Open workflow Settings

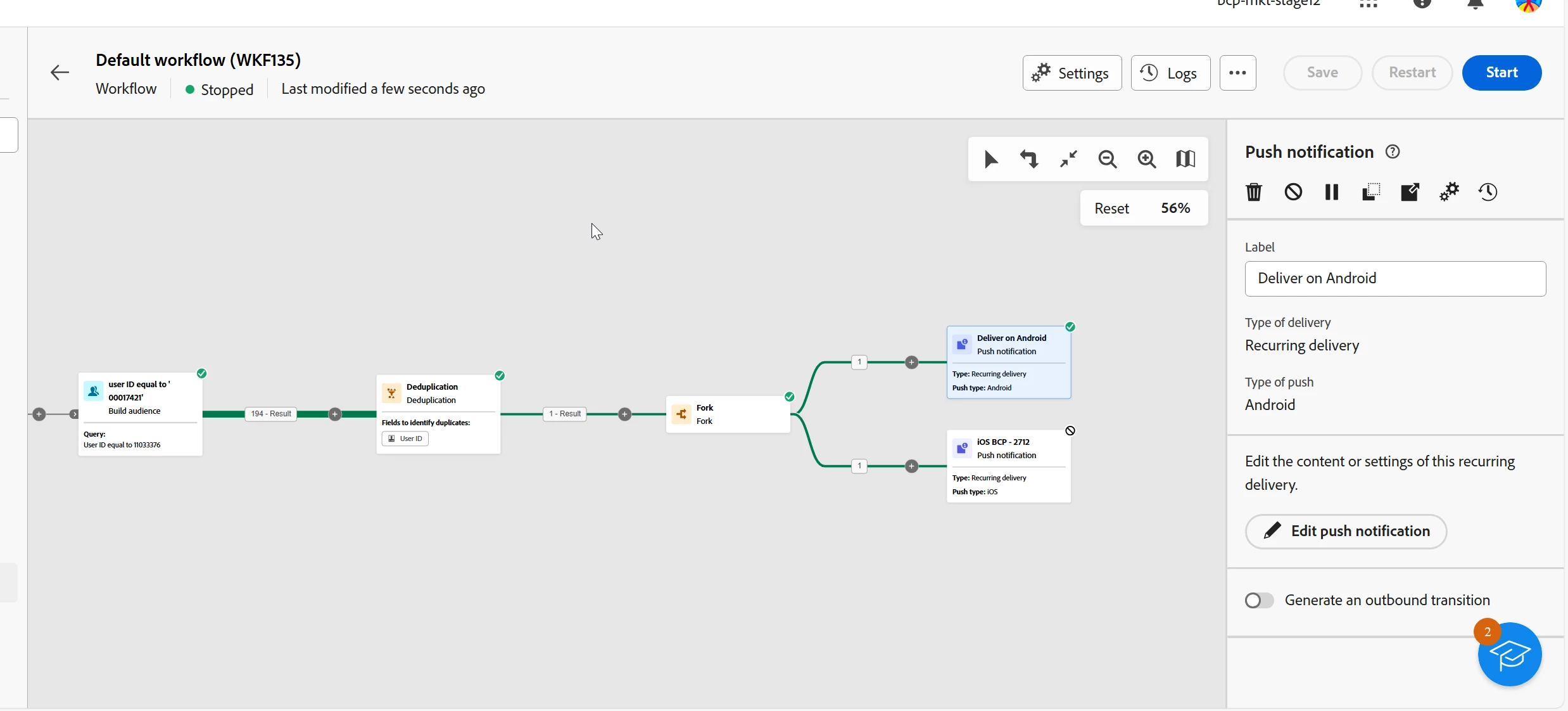1072,73
